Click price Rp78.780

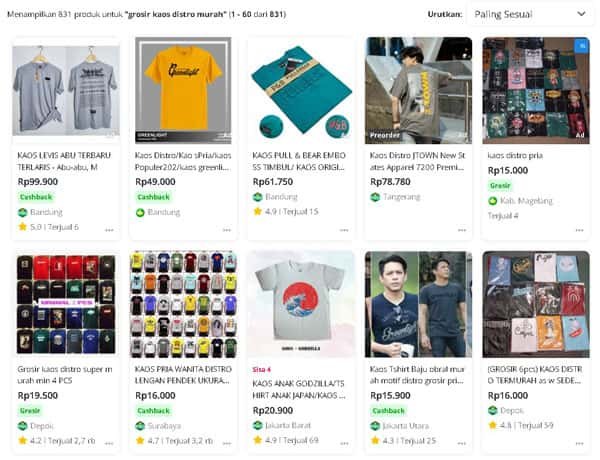(390, 182)
